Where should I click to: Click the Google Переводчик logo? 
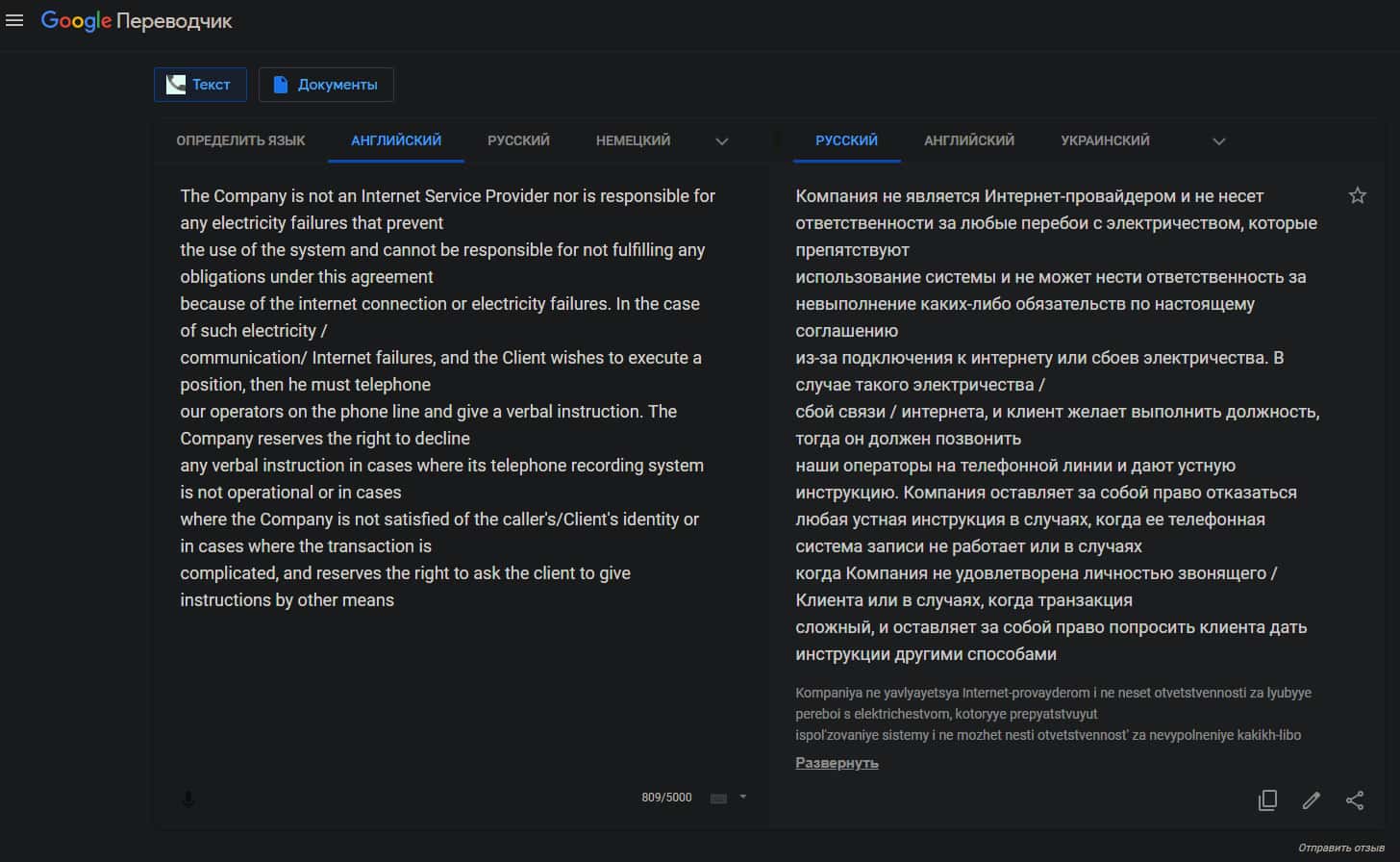(137, 21)
